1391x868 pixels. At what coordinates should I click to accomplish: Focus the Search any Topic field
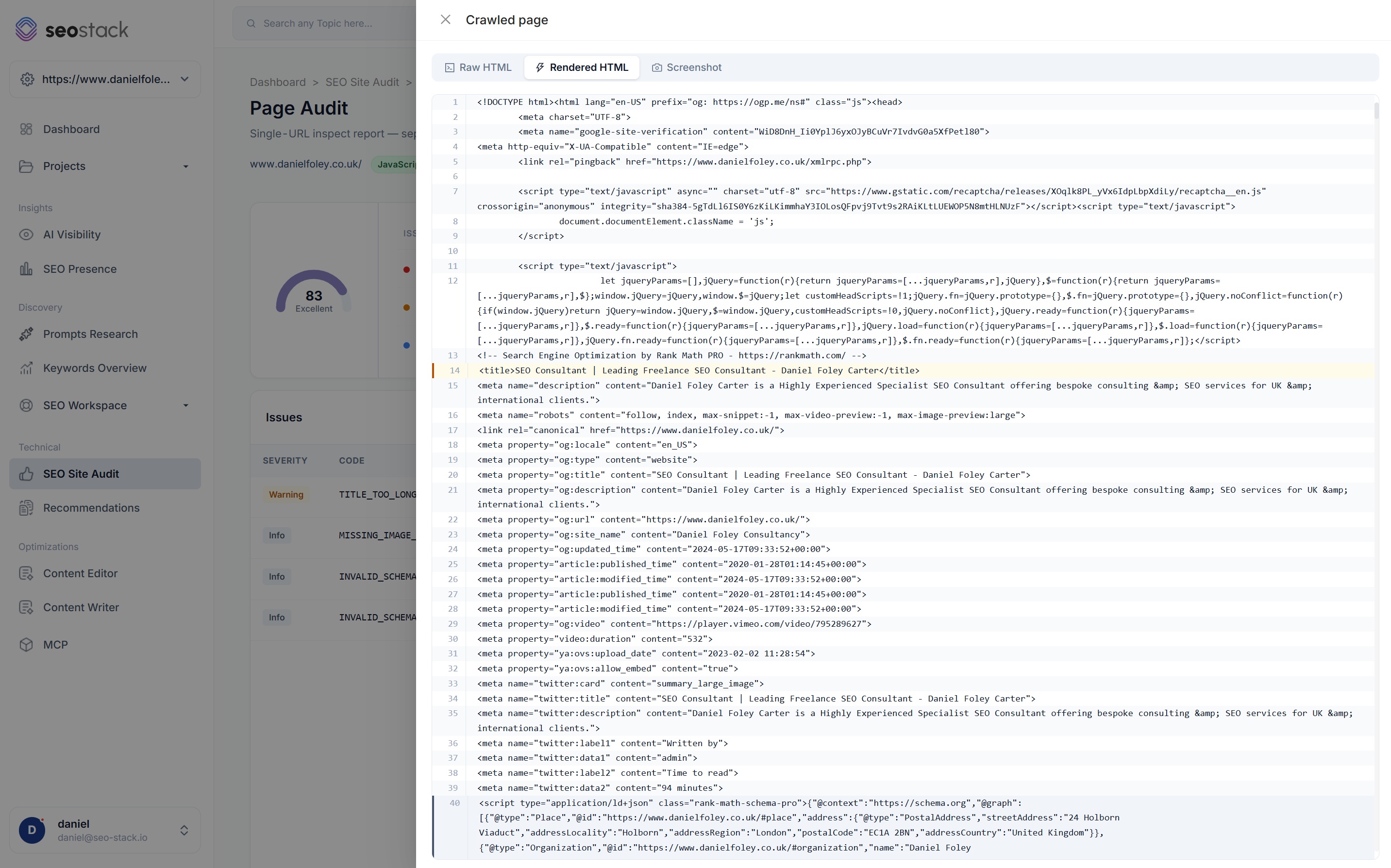pos(325,23)
